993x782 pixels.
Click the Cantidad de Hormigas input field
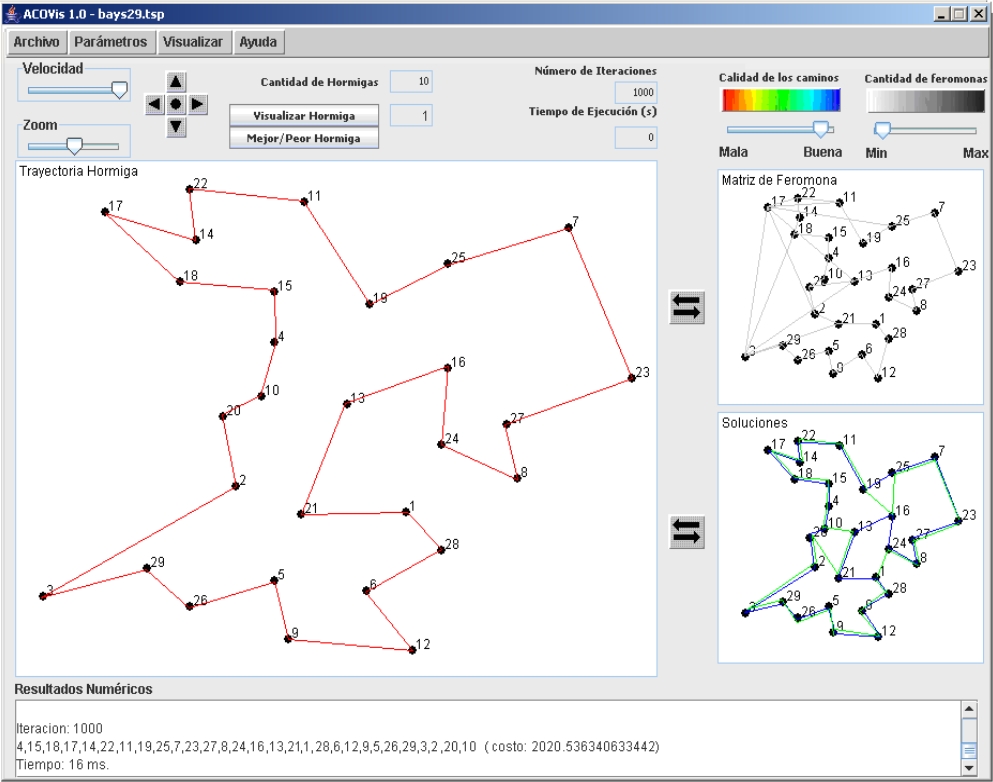click(411, 82)
